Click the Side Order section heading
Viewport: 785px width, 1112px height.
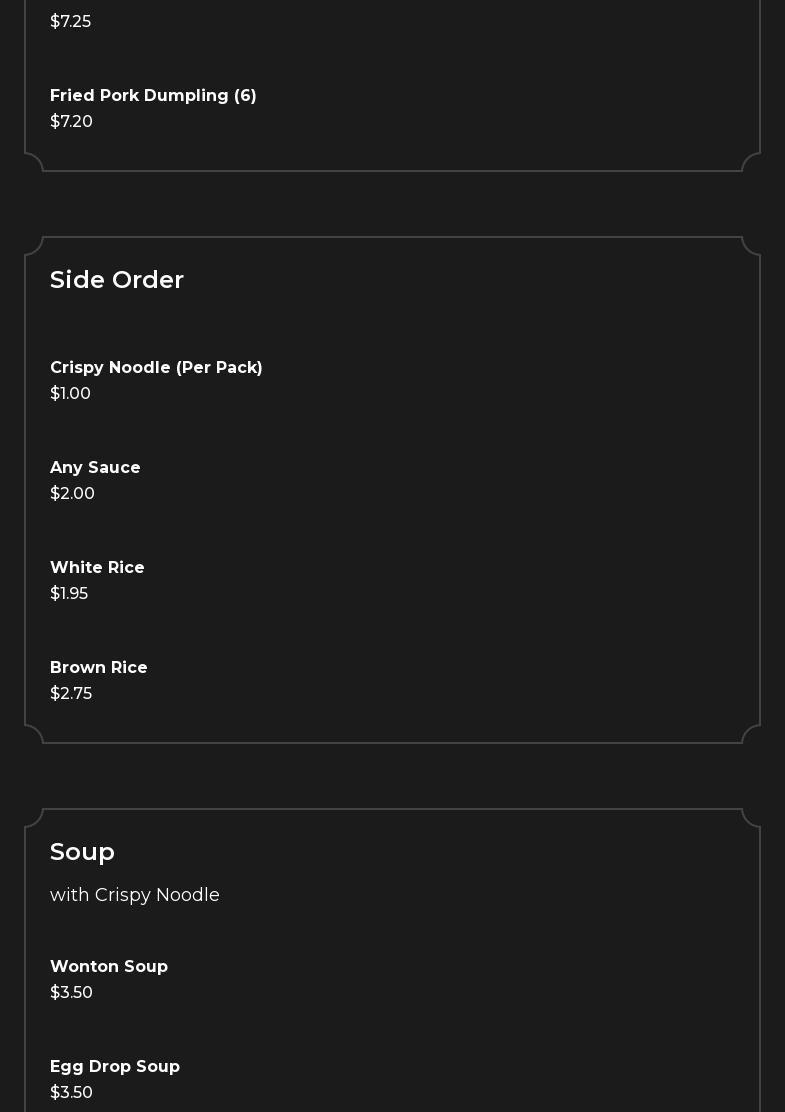tap(117, 280)
